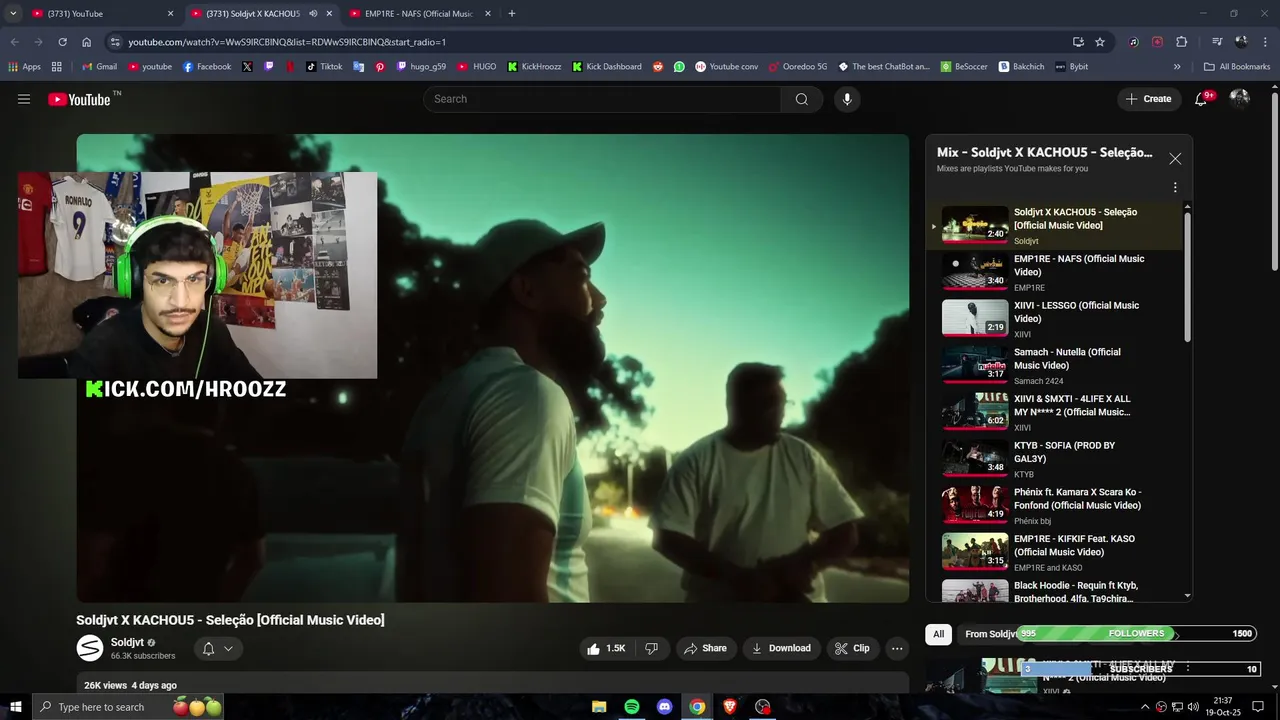Image resolution: width=1280 pixels, height=720 pixels.
Task: Open the Tiktok bookmark
Action: coord(324,67)
